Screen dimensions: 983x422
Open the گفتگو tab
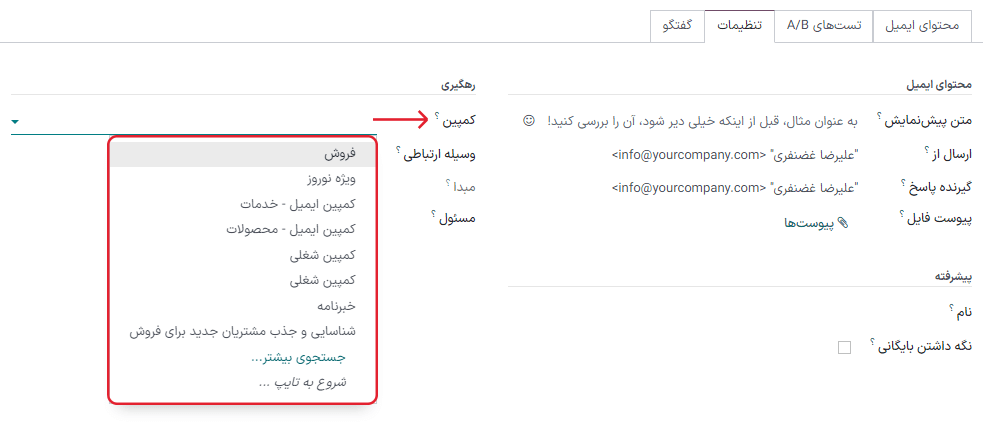tap(677, 26)
